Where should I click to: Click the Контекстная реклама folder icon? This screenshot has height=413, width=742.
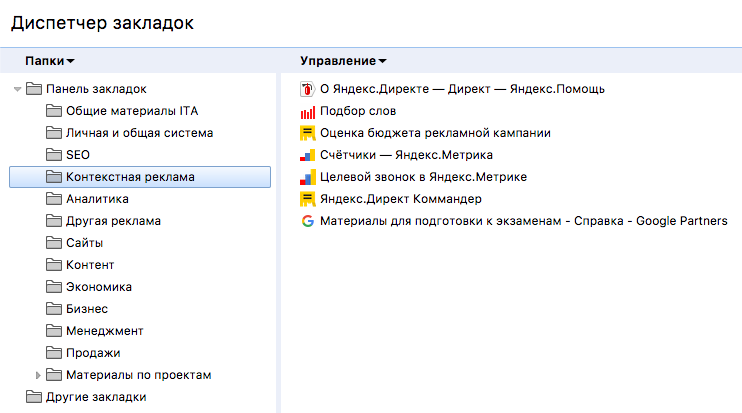53,177
